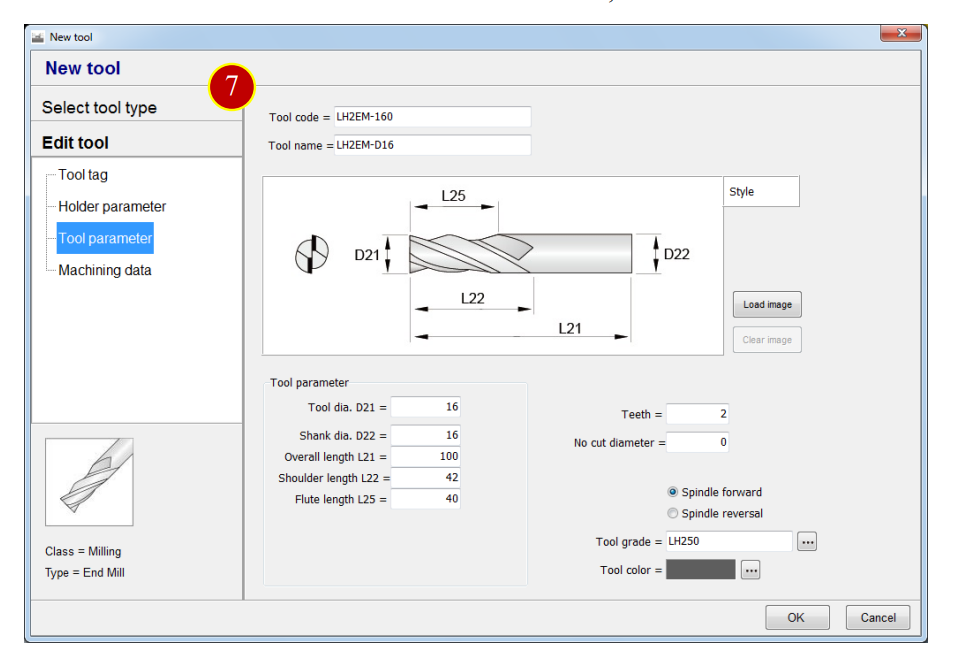Click the Cancel button
Image resolution: width=965 pixels, height=656 pixels.
point(878,617)
